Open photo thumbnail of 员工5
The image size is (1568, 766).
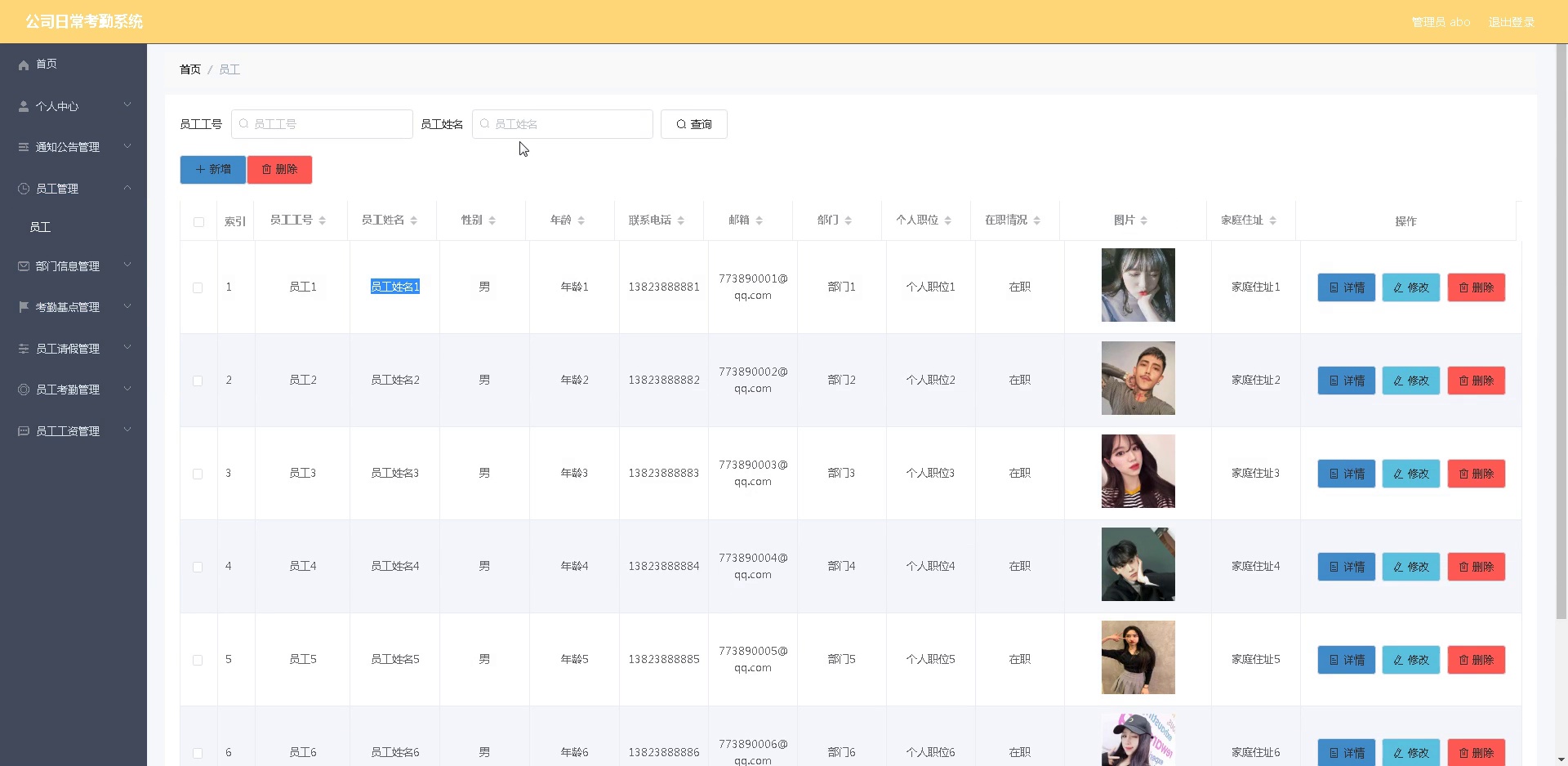pyautogui.click(x=1138, y=657)
